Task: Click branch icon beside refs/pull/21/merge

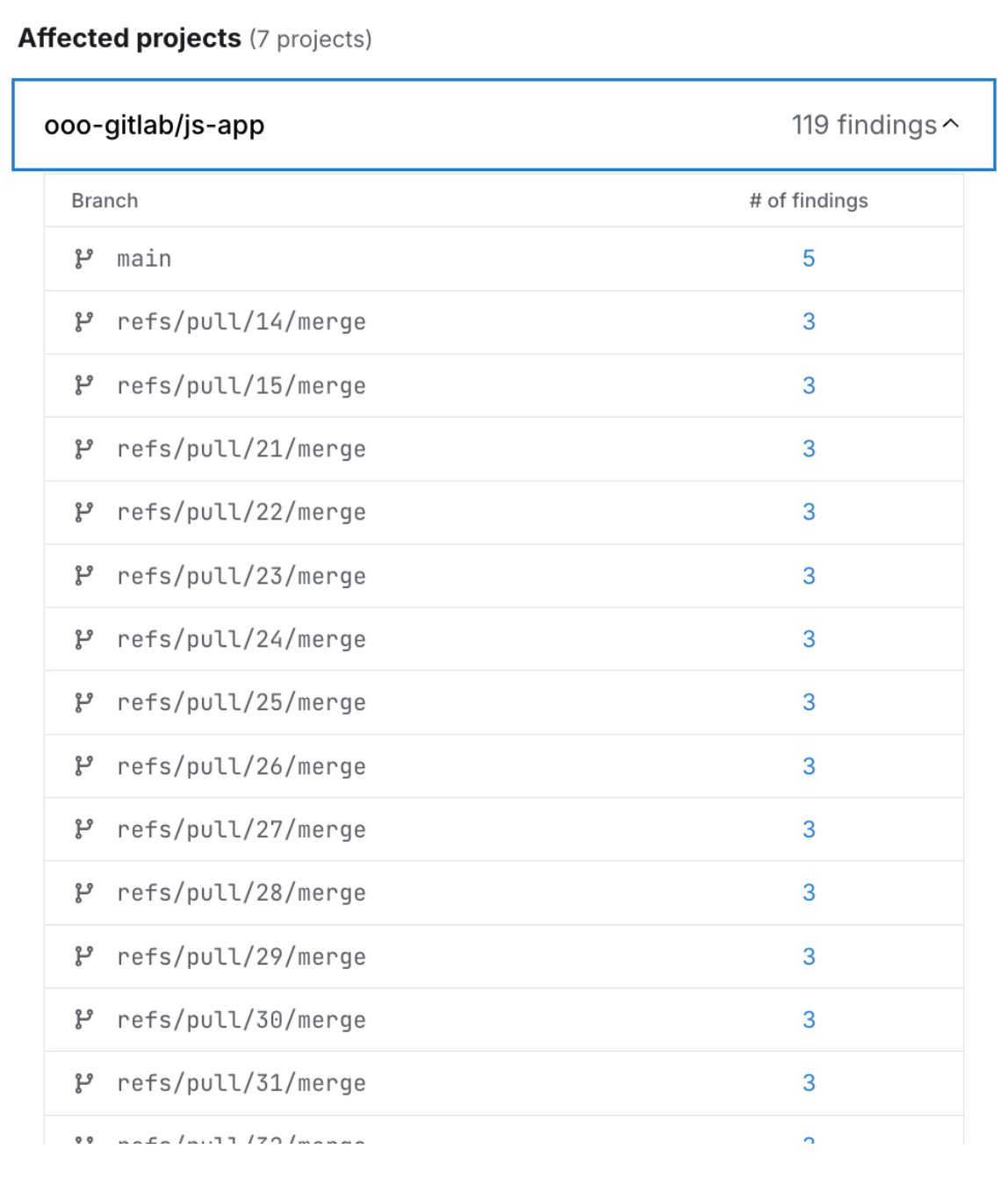Action: (84, 449)
